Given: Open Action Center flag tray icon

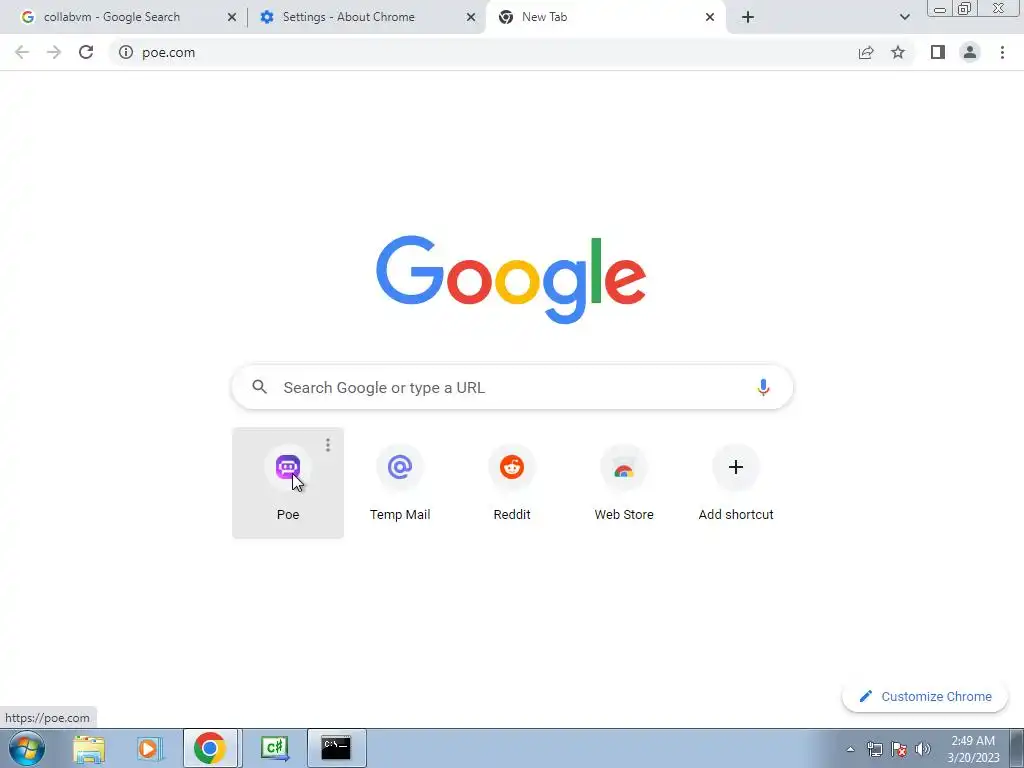Looking at the screenshot, I should (x=899, y=749).
